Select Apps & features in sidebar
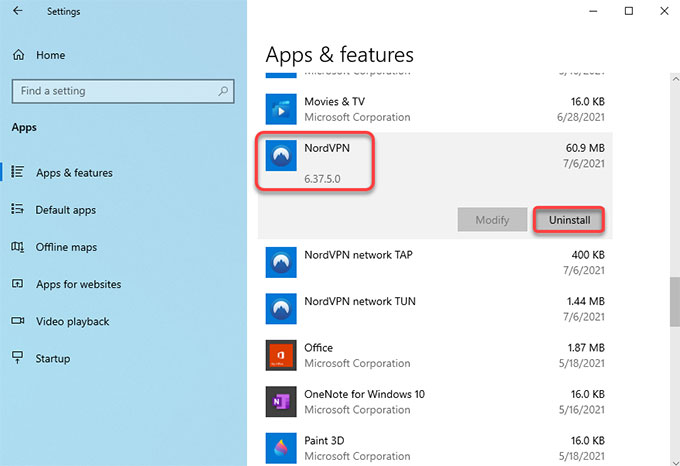 tap(74, 173)
